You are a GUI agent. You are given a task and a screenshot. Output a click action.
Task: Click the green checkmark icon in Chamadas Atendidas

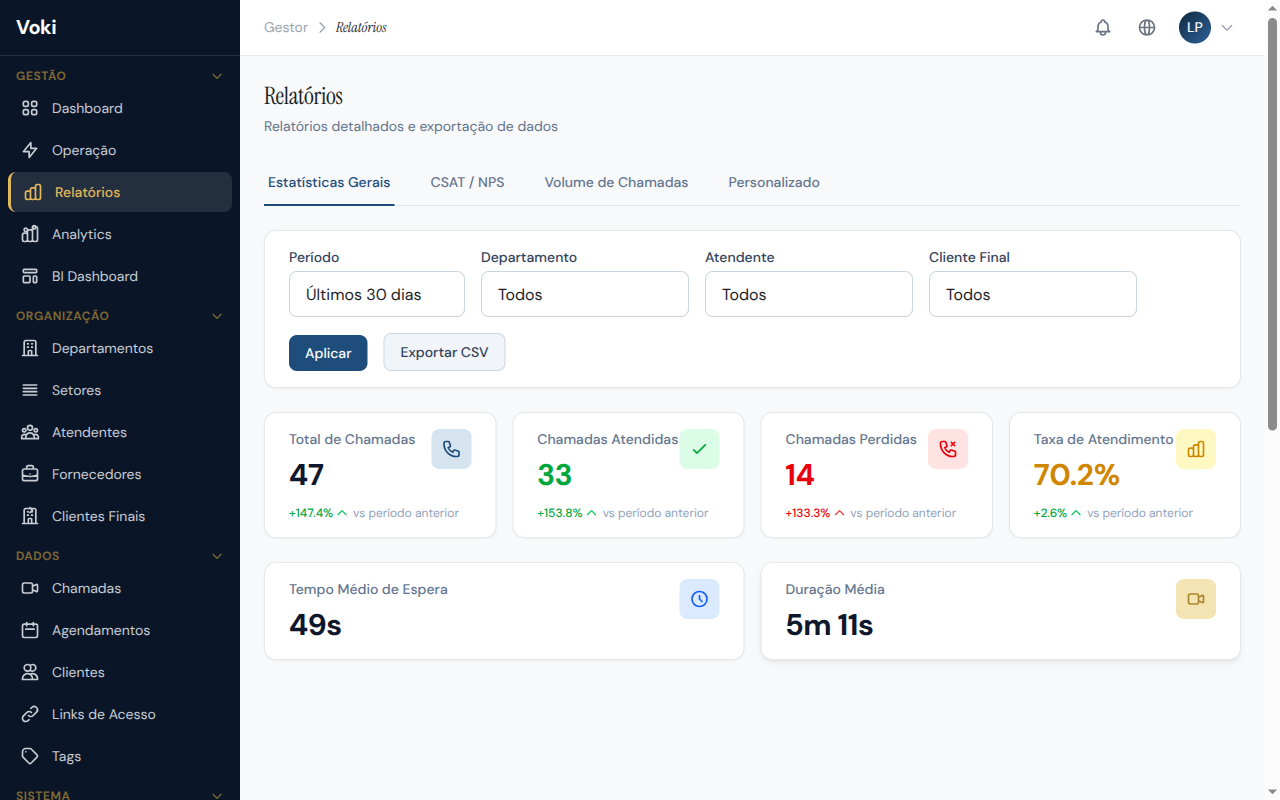tap(699, 449)
